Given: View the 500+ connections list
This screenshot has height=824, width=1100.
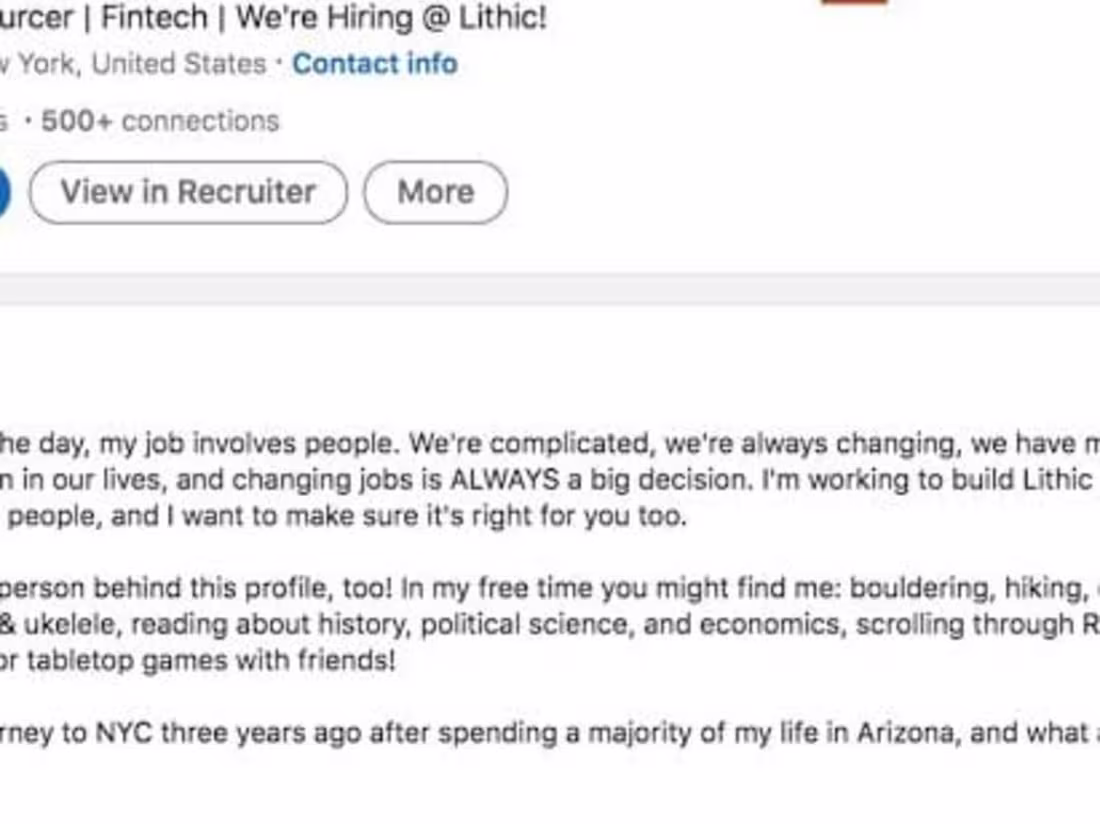Looking at the screenshot, I should (x=158, y=121).
